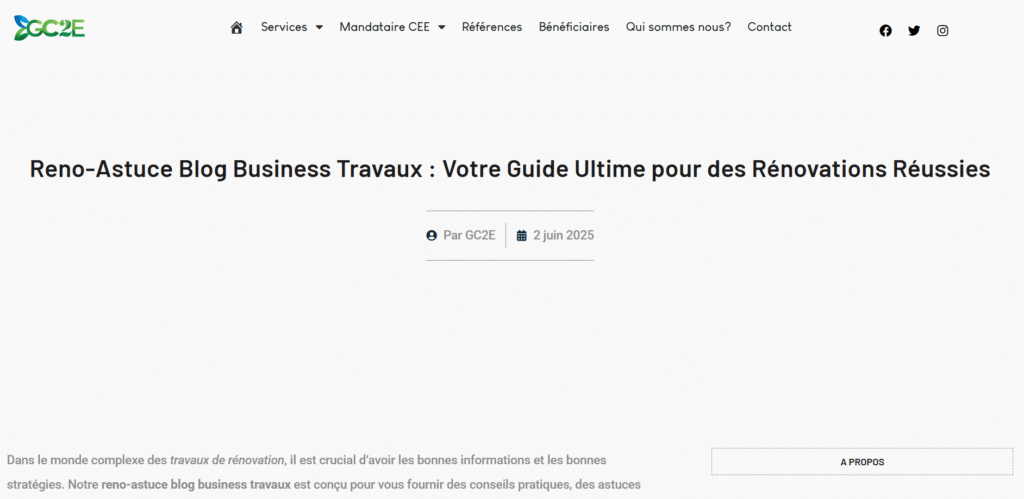This screenshot has width=1024, height=499.
Task: Navigate to Bénéficiaires
Action: coord(574,28)
